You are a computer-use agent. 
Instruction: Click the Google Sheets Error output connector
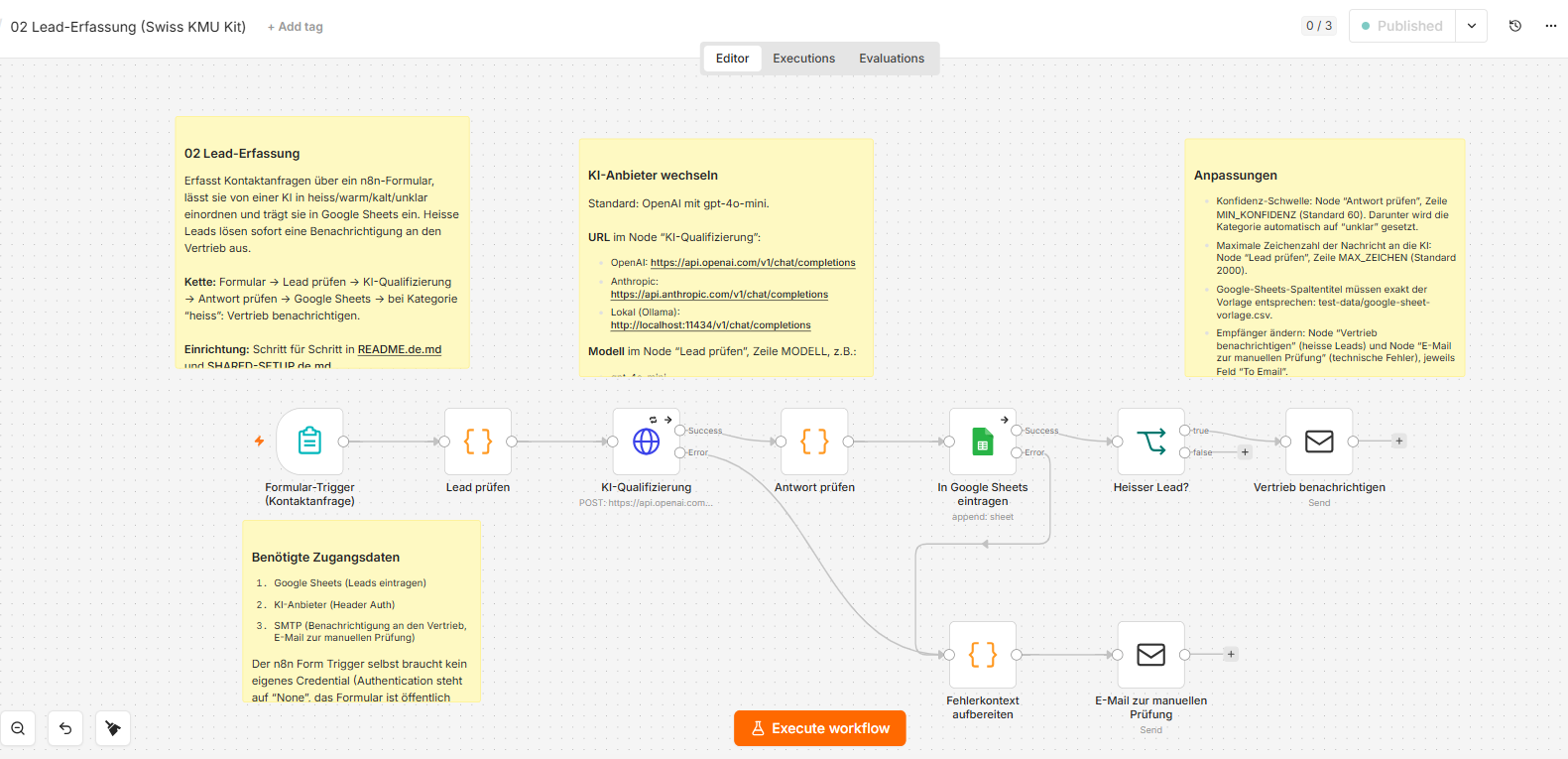(x=1017, y=452)
